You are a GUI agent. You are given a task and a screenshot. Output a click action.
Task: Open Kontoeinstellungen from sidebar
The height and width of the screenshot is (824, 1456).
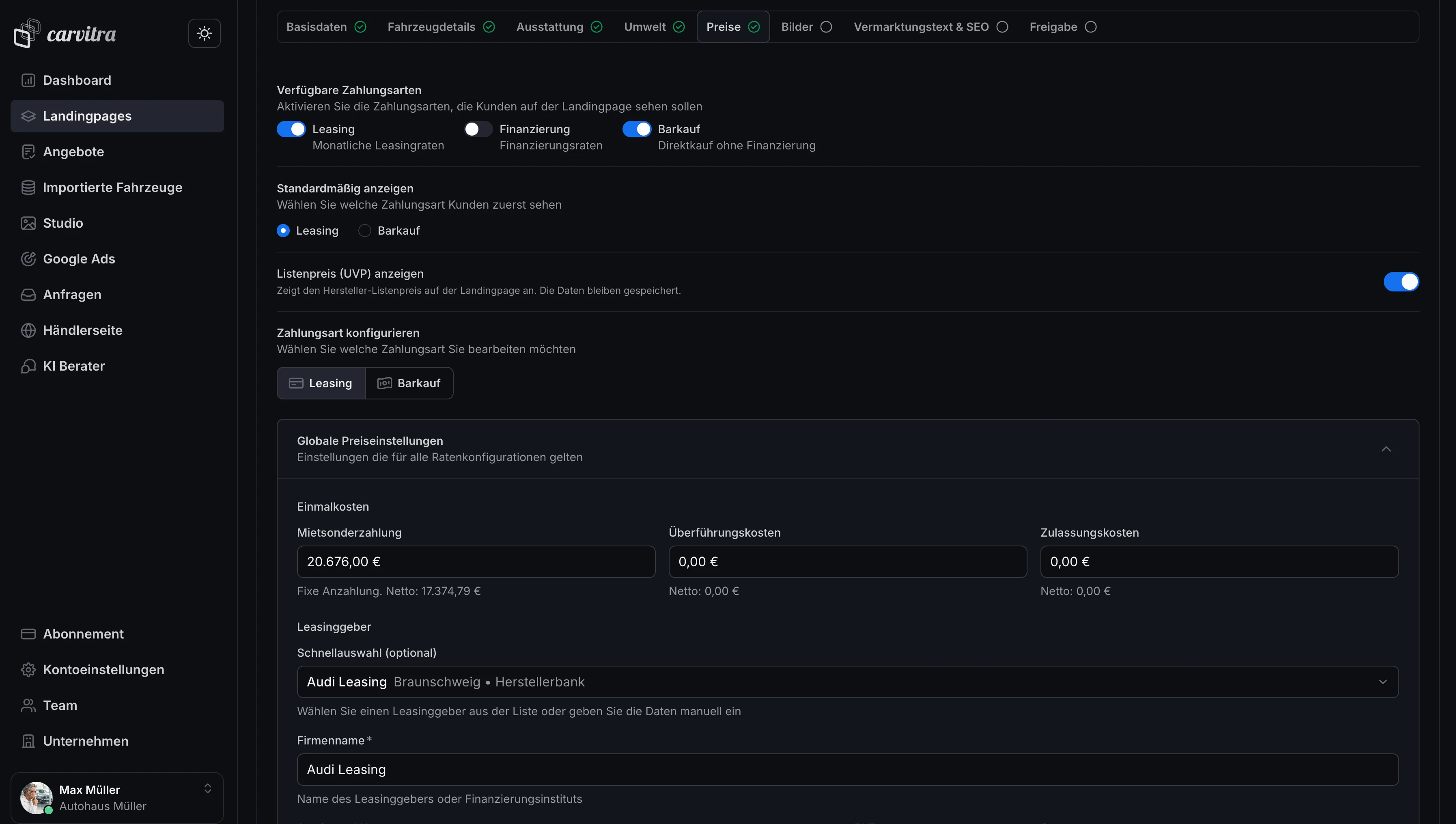117,669
